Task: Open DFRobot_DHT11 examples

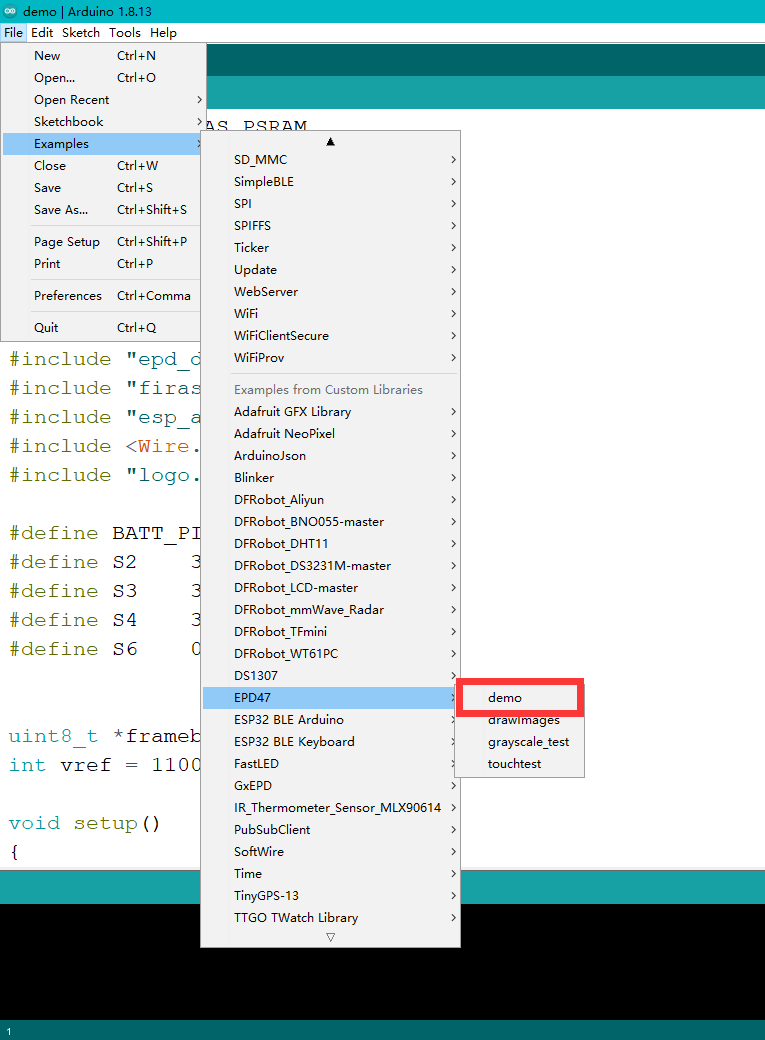Action: [x=330, y=543]
